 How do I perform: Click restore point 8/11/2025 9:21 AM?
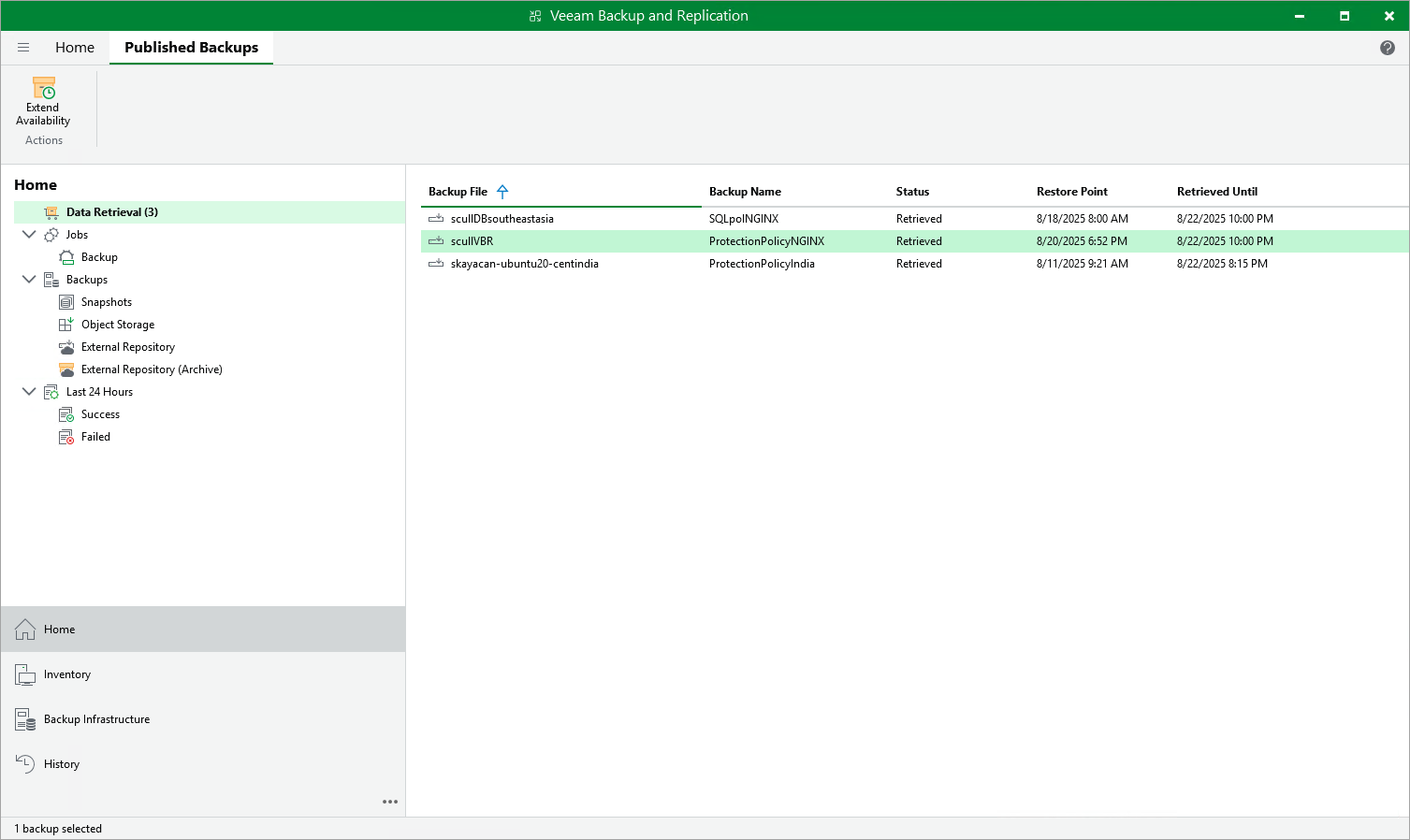pyautogui.click(x=1083, y=264)
